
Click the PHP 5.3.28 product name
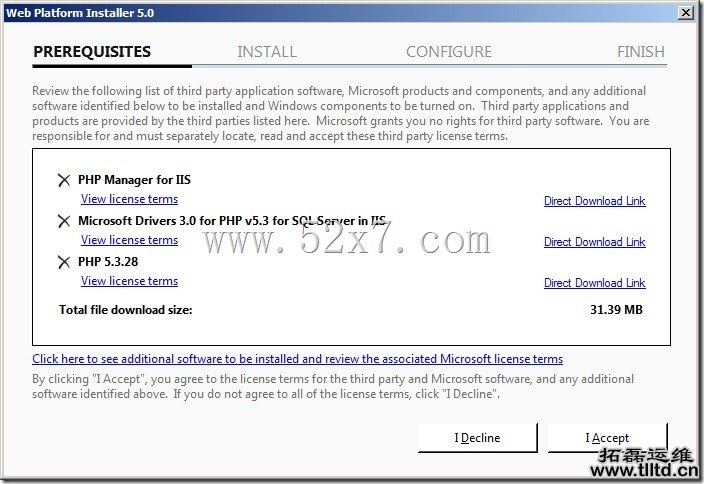(x=108, y=261)
